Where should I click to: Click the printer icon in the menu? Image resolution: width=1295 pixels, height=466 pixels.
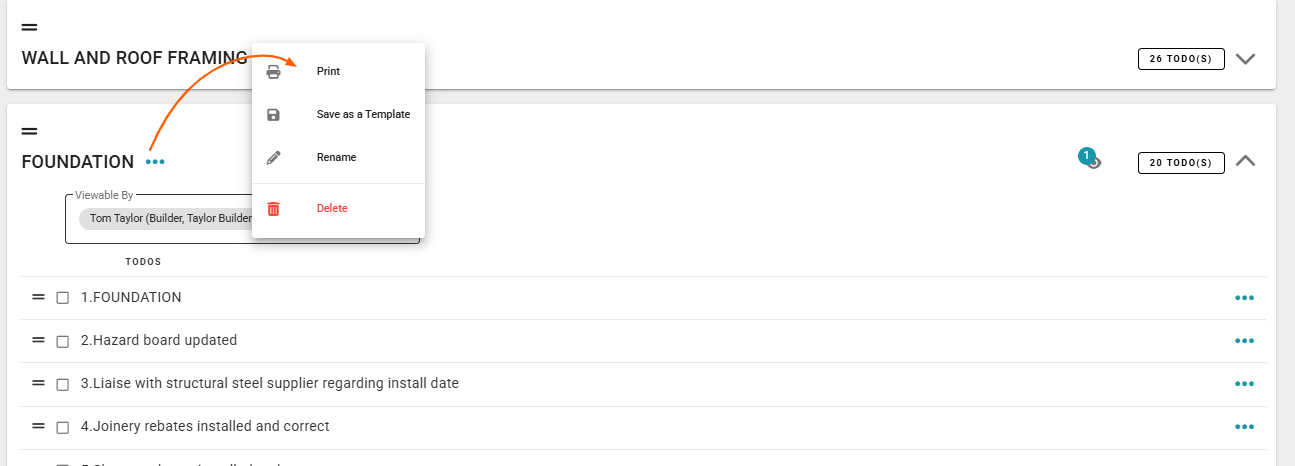(273, 72)
